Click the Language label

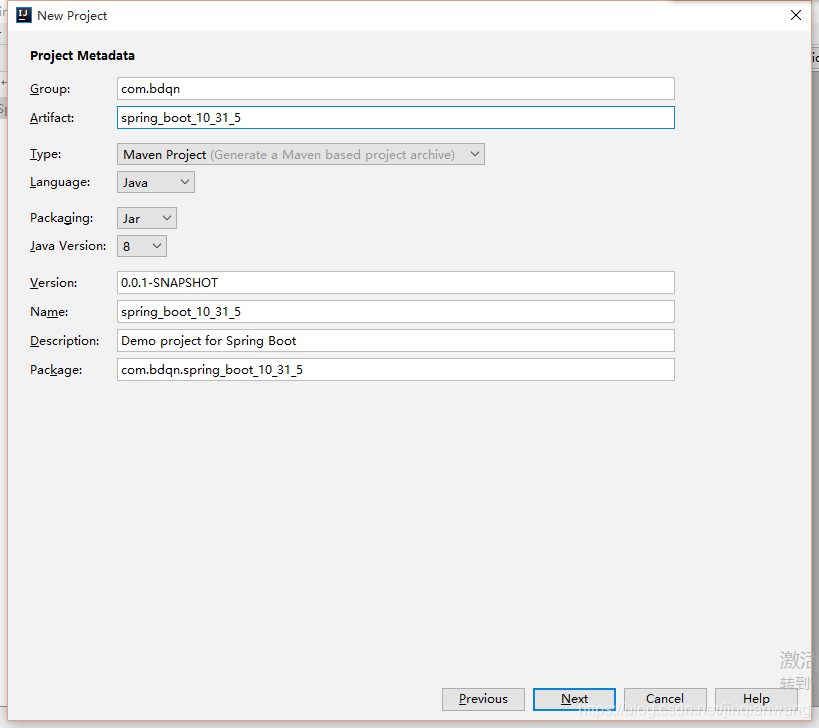pyautogui.click(x=60, y=182)
